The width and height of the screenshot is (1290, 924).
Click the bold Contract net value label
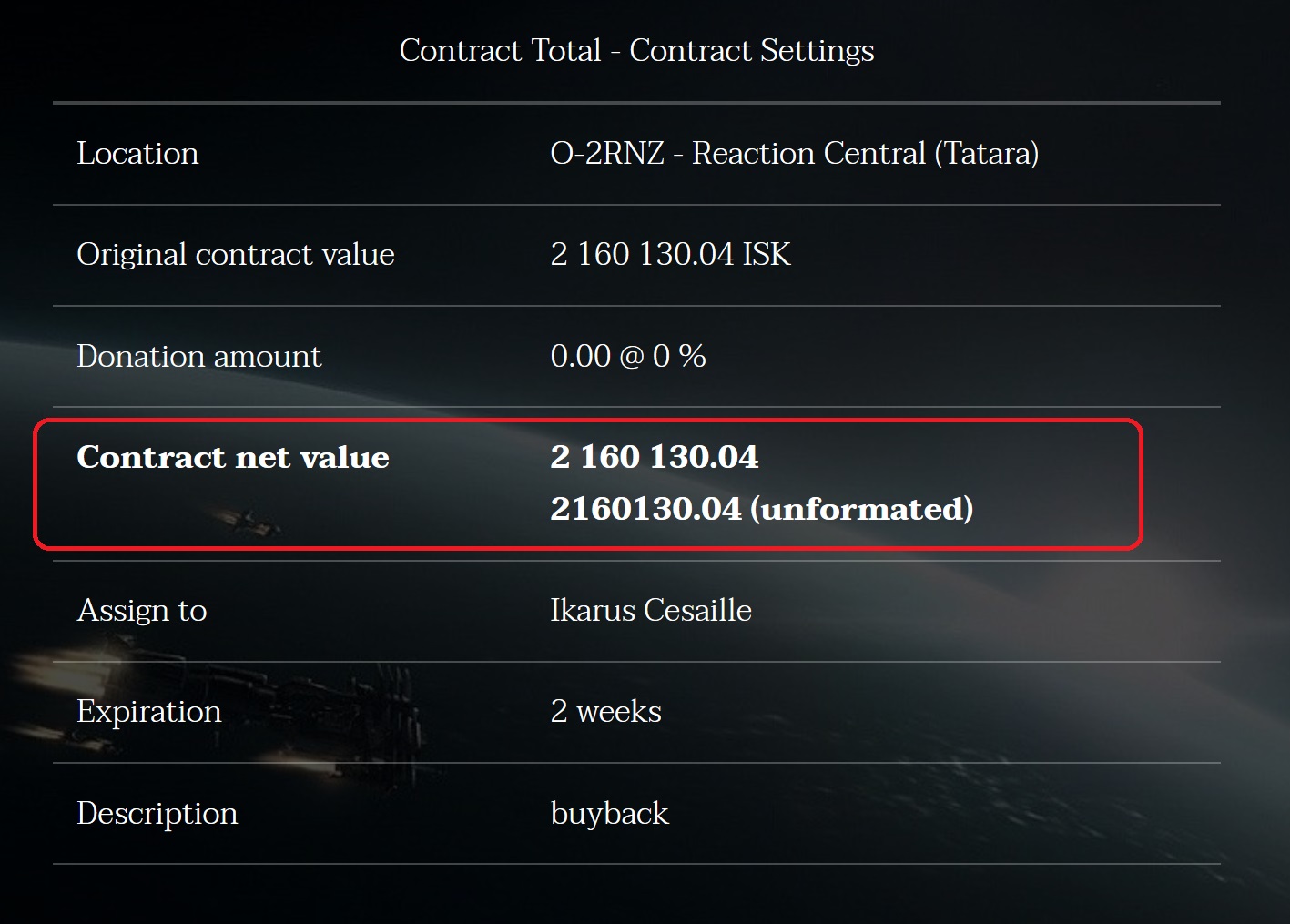233,457
